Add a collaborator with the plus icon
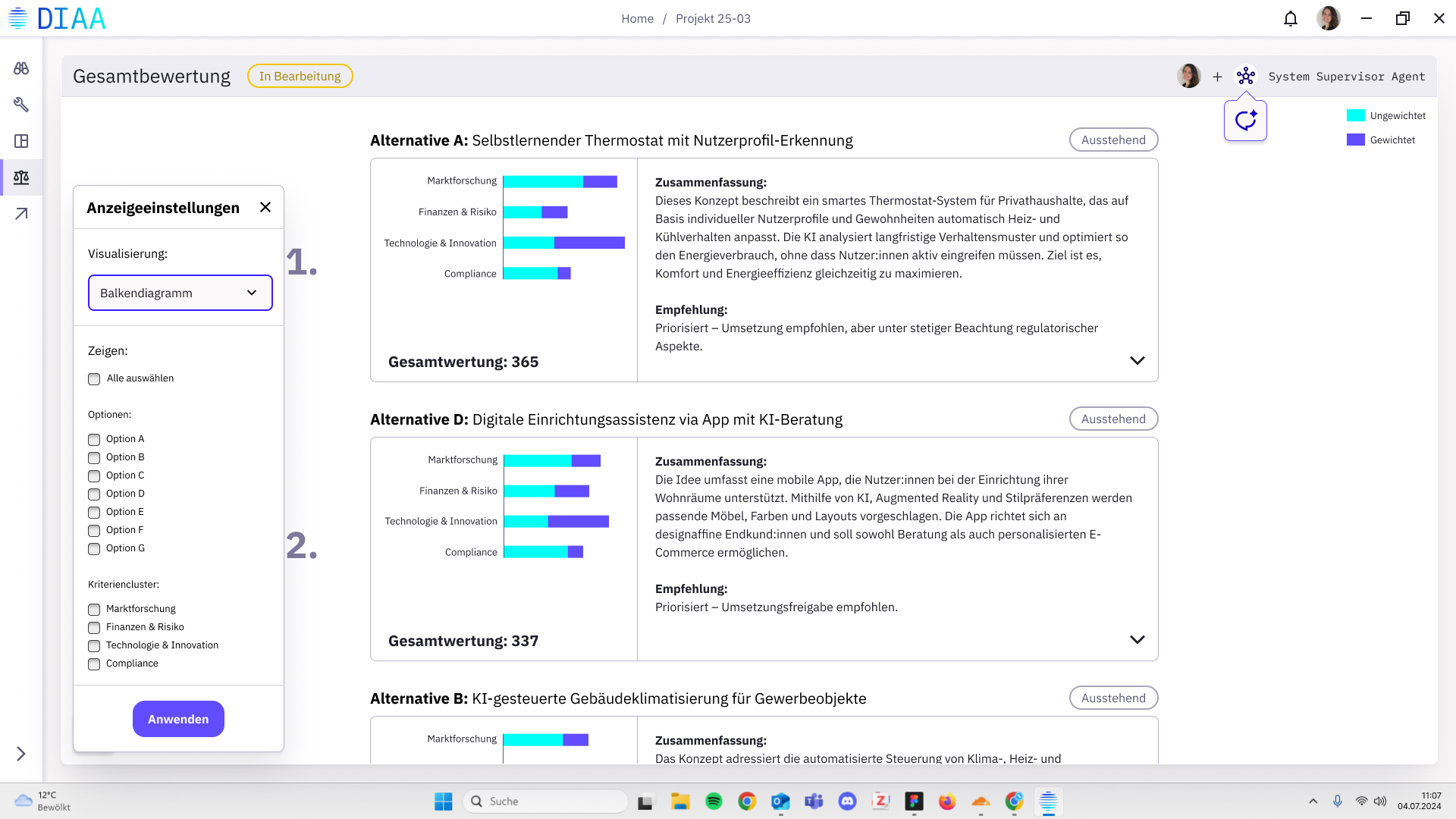The image size is (1456, 819). [x=1217, y=77]
